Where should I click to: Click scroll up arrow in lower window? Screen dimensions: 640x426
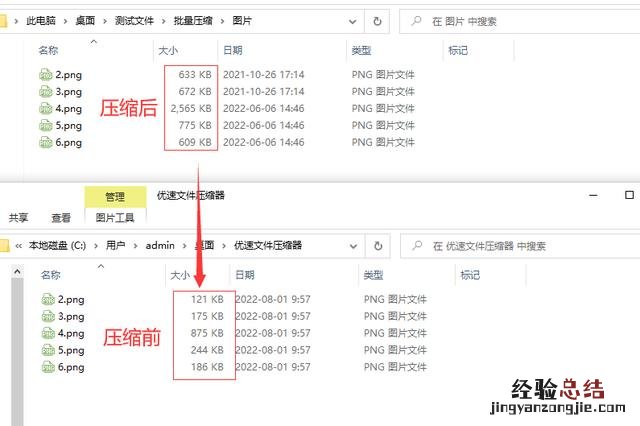pos(17,271)
